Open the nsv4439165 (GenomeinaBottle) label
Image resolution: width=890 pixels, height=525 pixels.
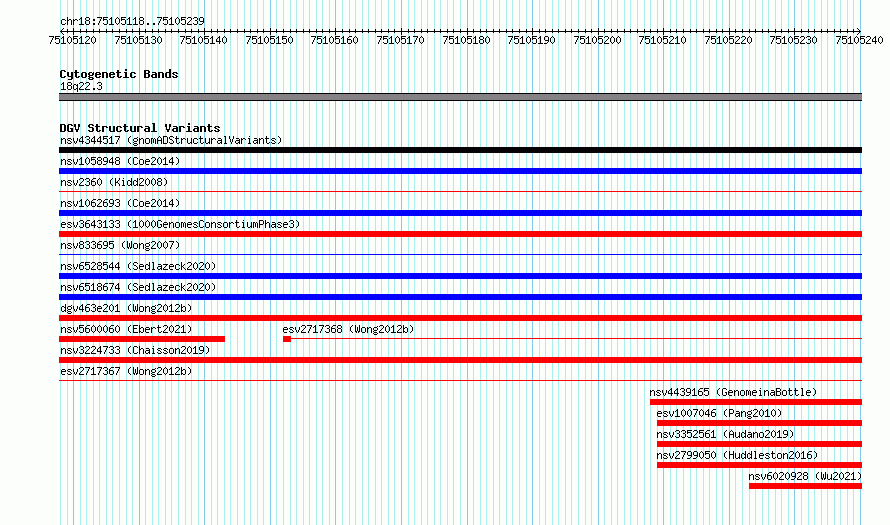(733, 392)
